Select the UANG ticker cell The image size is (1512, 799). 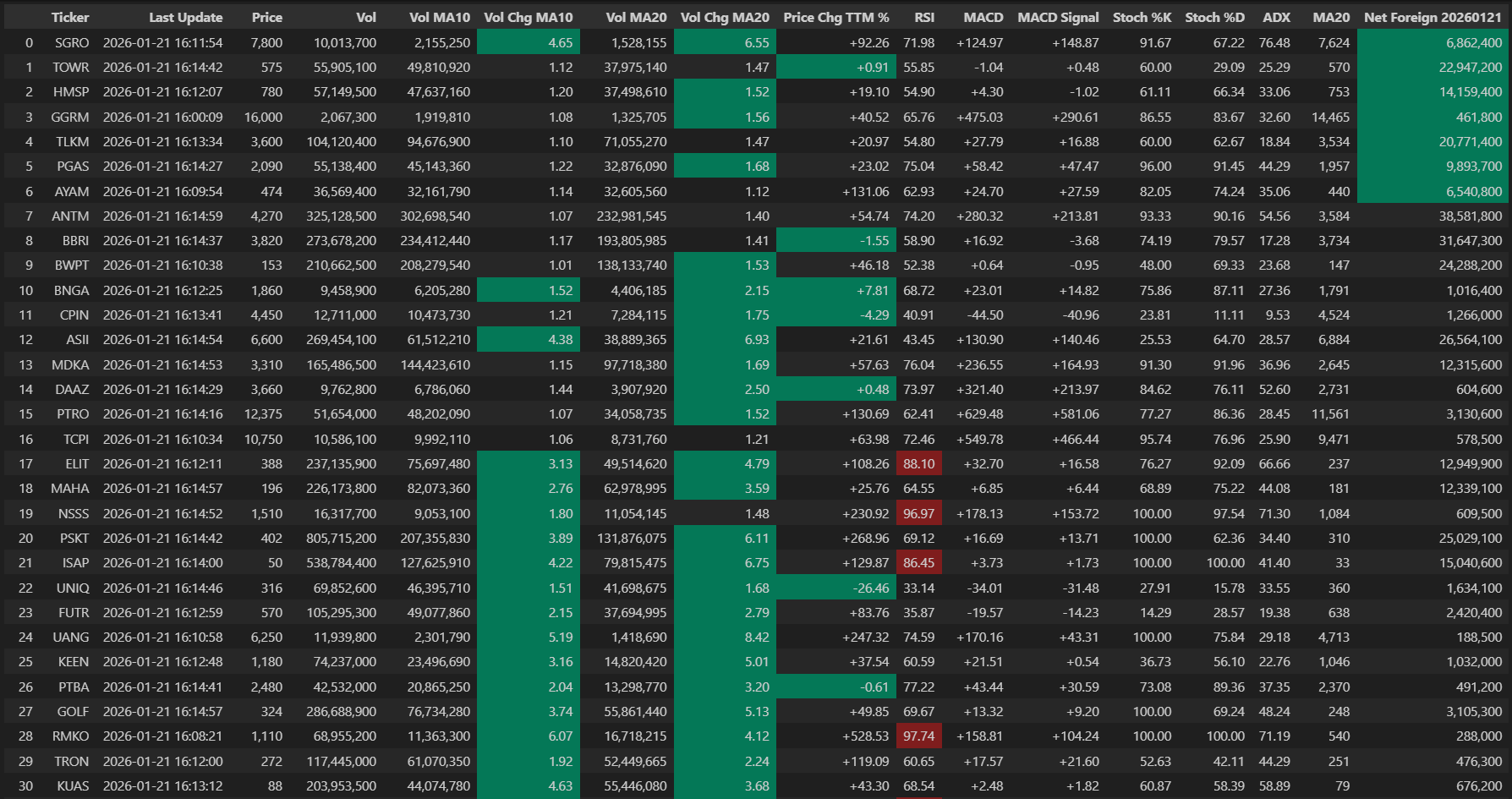pos(70,637)
